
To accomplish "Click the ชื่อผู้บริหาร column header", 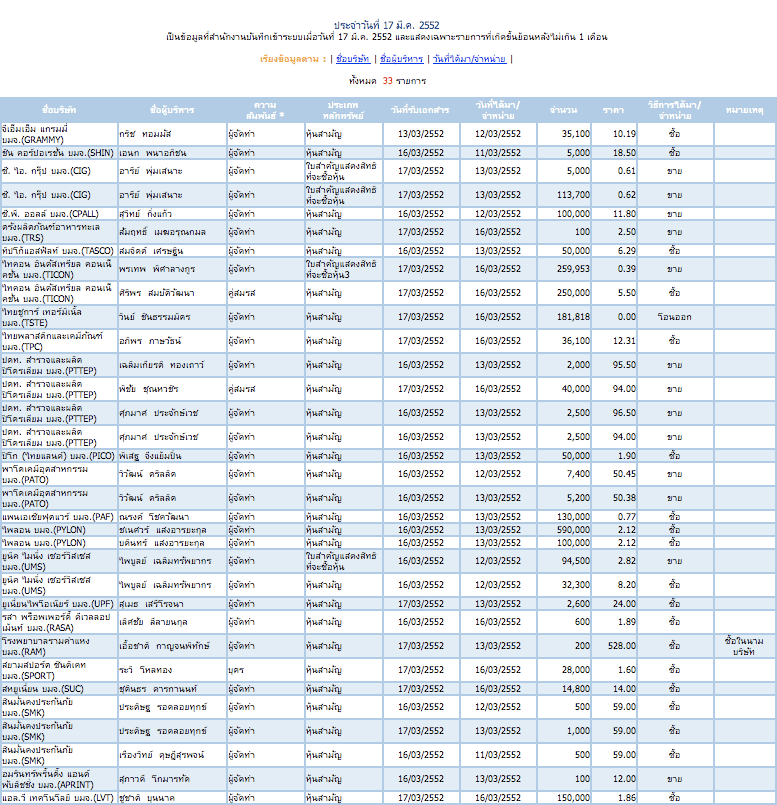I will [172, 110].
